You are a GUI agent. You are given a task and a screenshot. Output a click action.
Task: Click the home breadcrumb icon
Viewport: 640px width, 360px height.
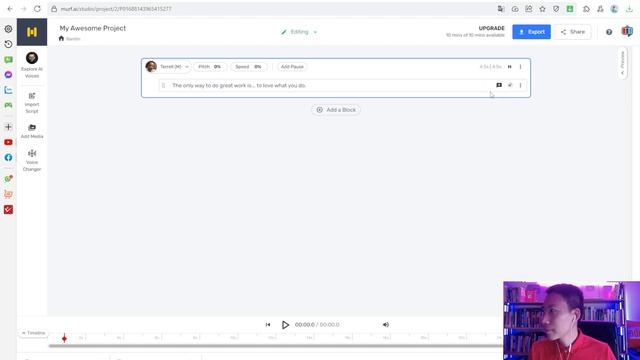(61, 38)
